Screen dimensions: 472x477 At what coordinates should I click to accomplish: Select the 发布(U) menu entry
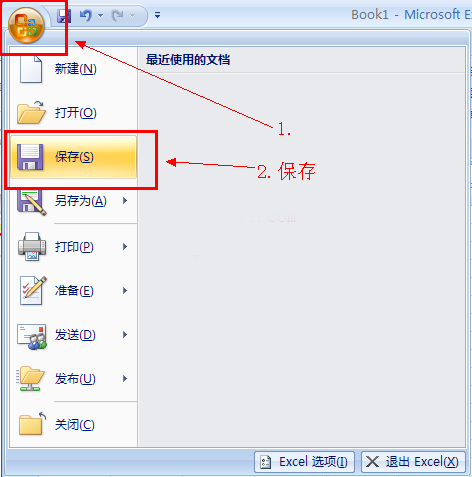coord(73,379)
